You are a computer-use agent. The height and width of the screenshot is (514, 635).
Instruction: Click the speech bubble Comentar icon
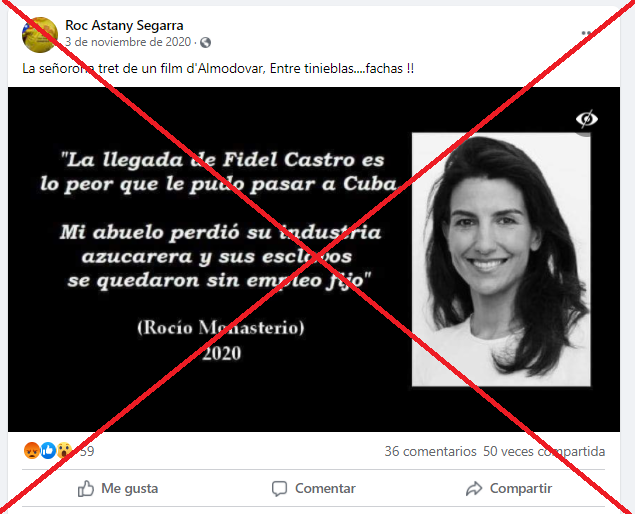[x=279, y=488]
